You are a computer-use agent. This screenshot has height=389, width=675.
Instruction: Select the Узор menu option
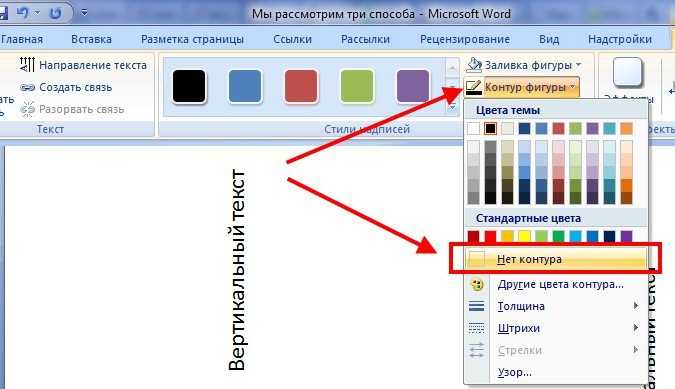coord(514,372)
